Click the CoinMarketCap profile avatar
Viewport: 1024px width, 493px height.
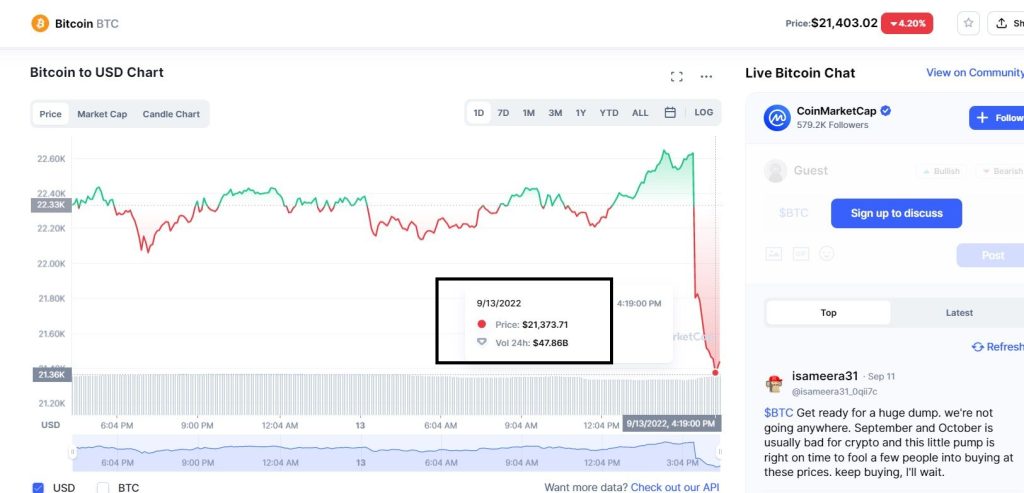pos(777,118)
